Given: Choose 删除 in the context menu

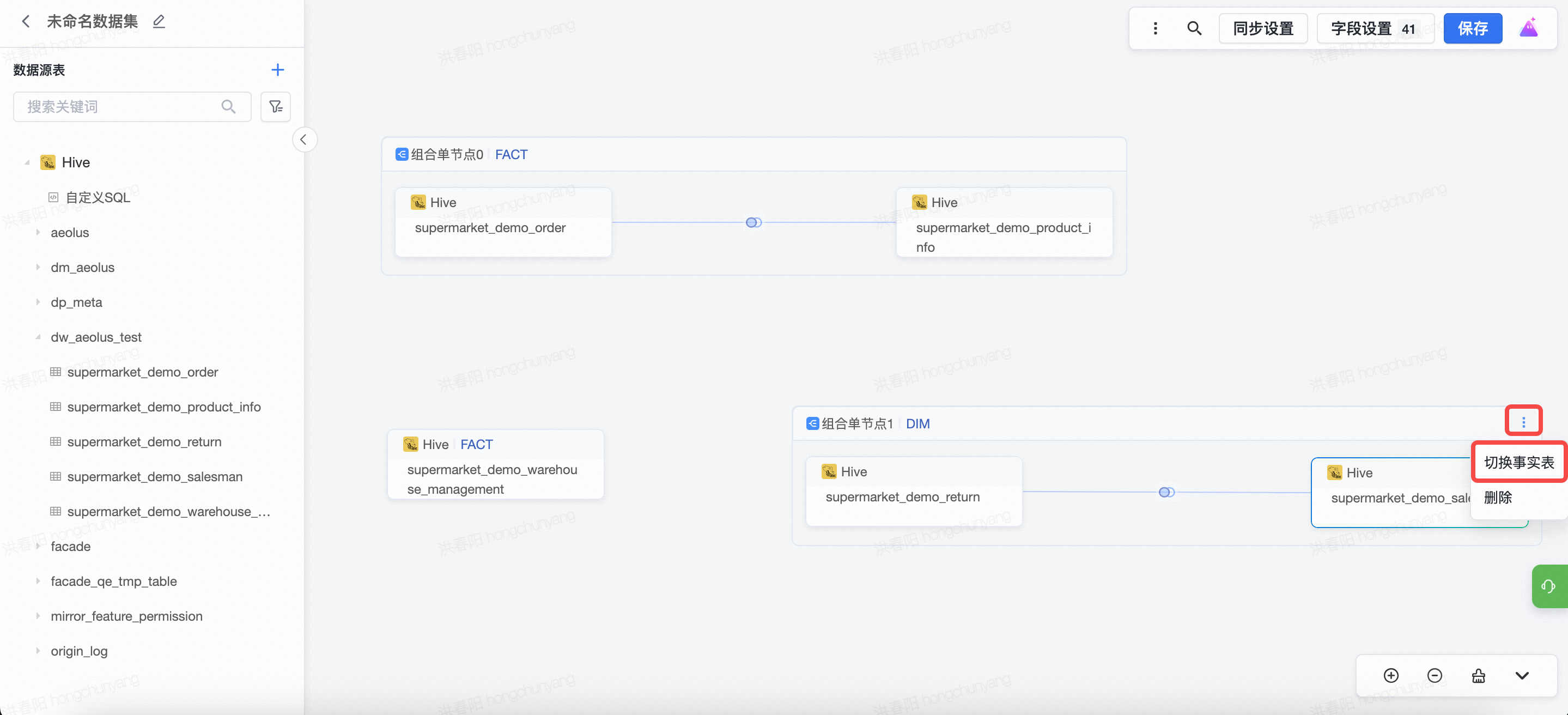Looking at the screenshot, I should tap(1498, 498).
